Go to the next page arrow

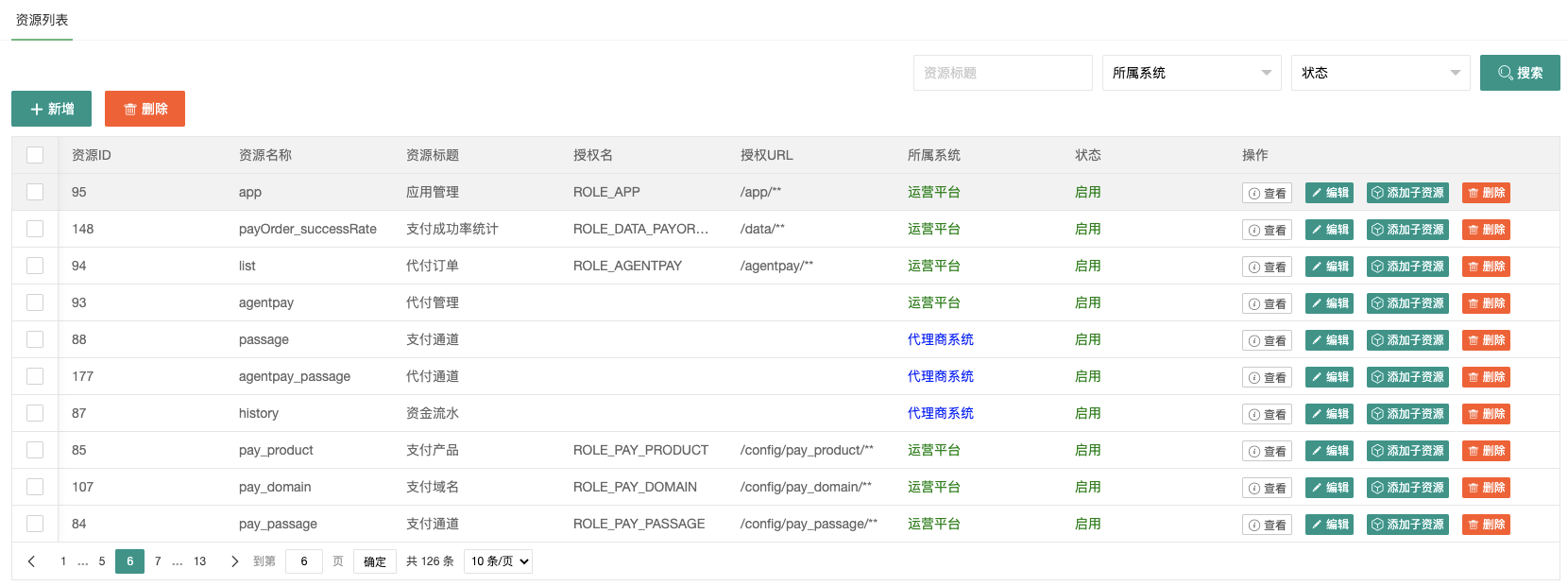[x=234, y=561]
